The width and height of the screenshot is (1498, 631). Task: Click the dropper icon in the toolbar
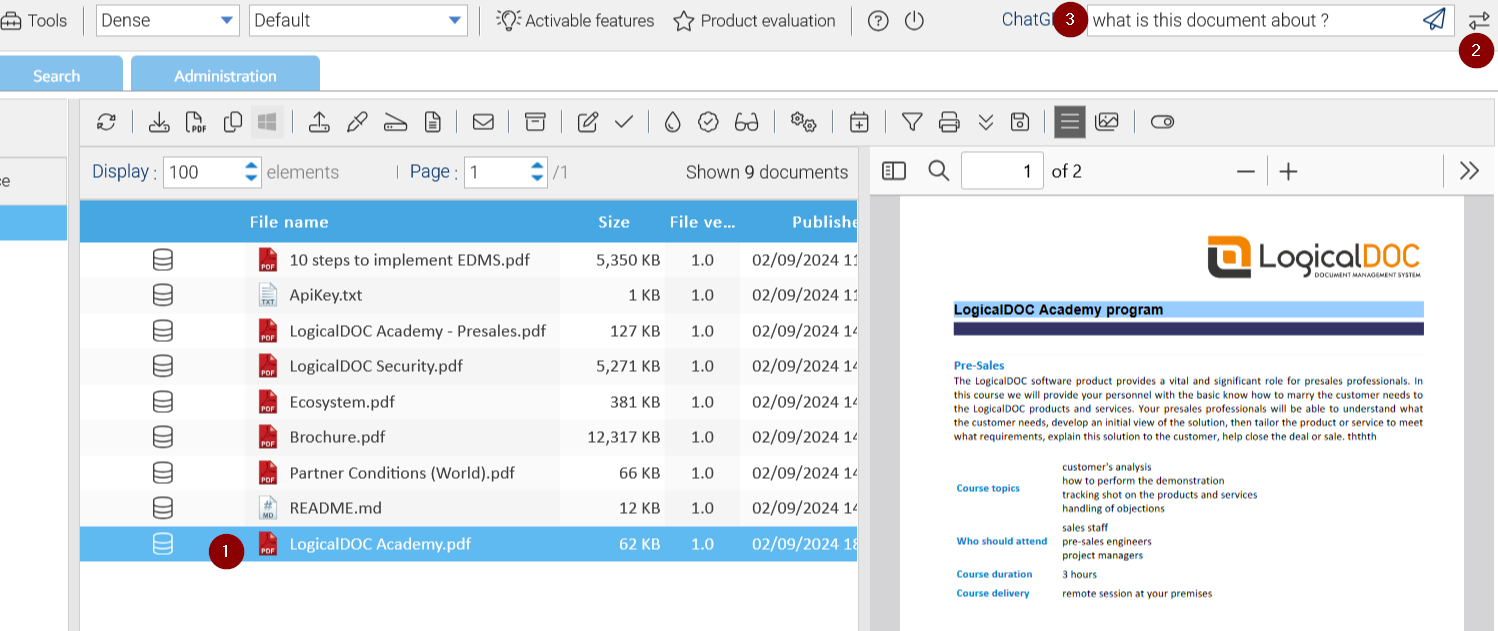tap(357, 122)
